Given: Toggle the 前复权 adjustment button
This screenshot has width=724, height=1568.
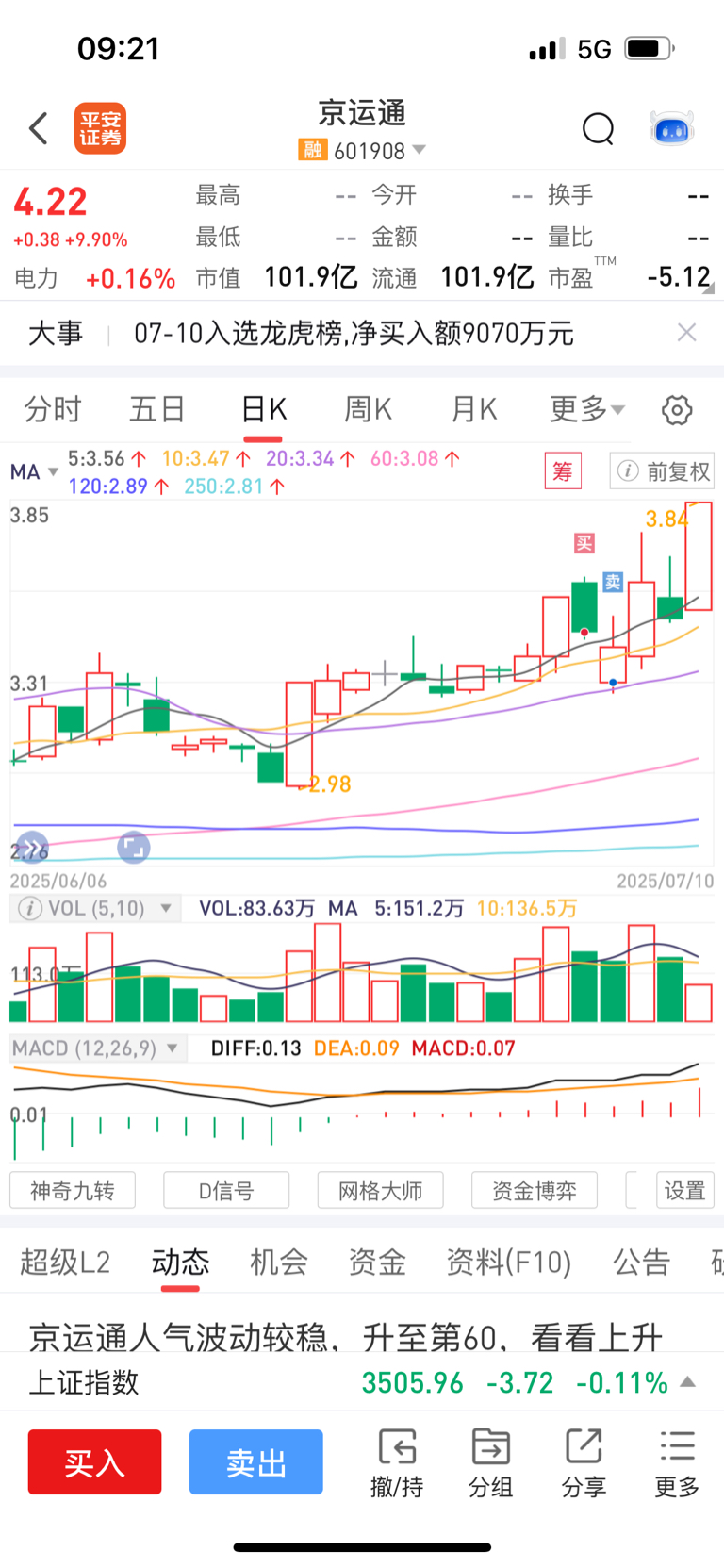Looking at the screenshot, I should [x=662, y=470].
